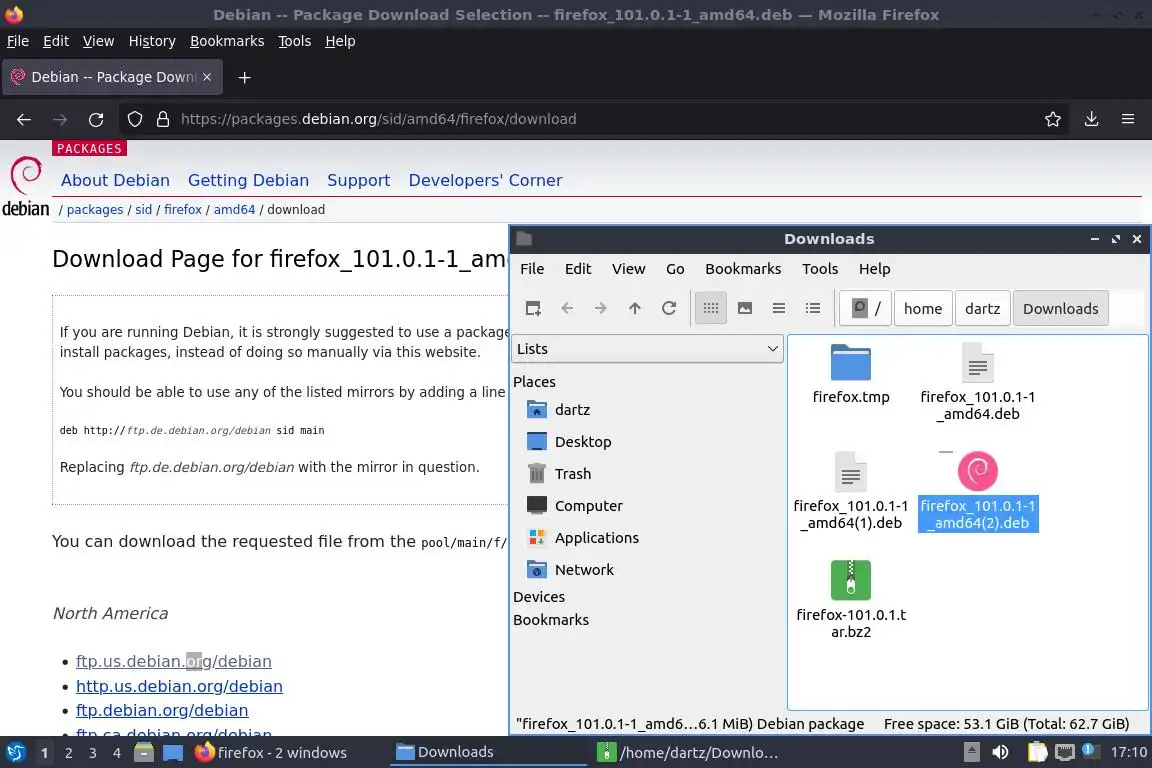Screen dimensions: 1152x768
Task: Click the About Debian link
Action: tap(115, 180)
